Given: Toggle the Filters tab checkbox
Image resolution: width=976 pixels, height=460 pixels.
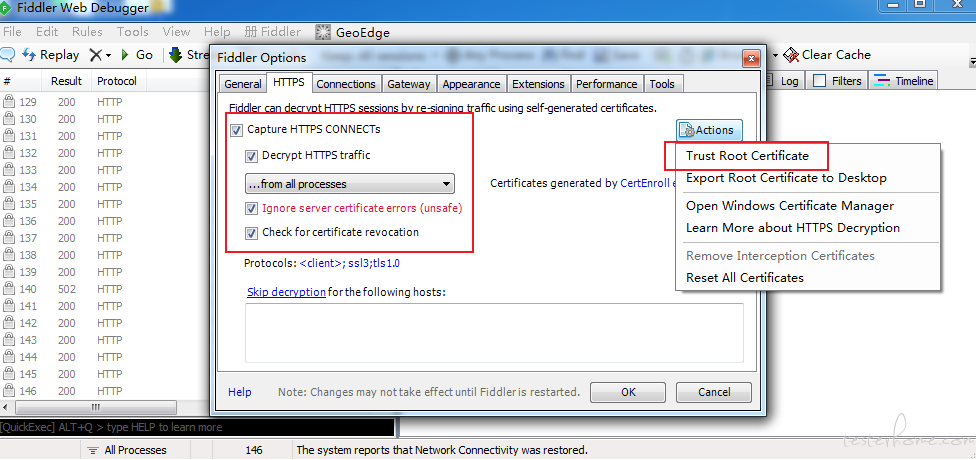Looking at the screenshot, I should (820, 81).
